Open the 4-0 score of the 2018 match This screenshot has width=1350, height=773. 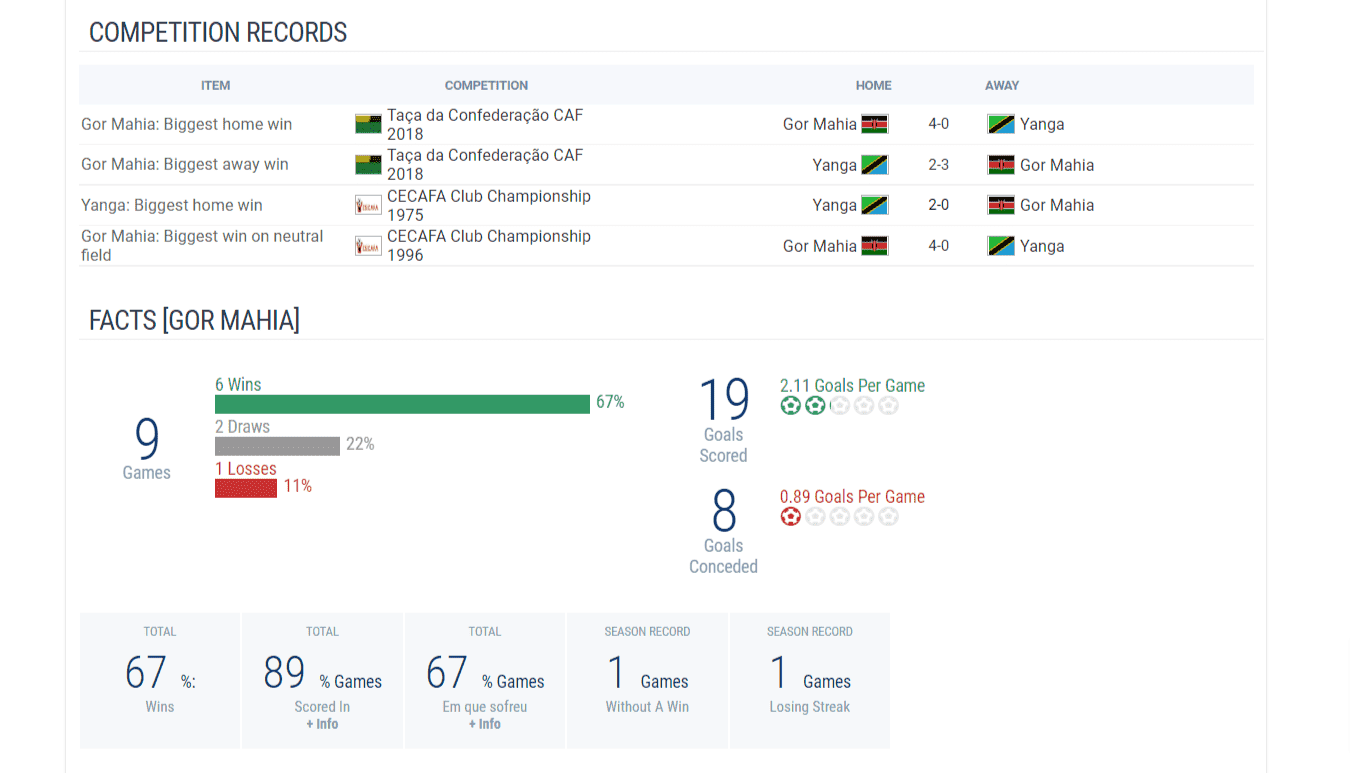[938, 124]
